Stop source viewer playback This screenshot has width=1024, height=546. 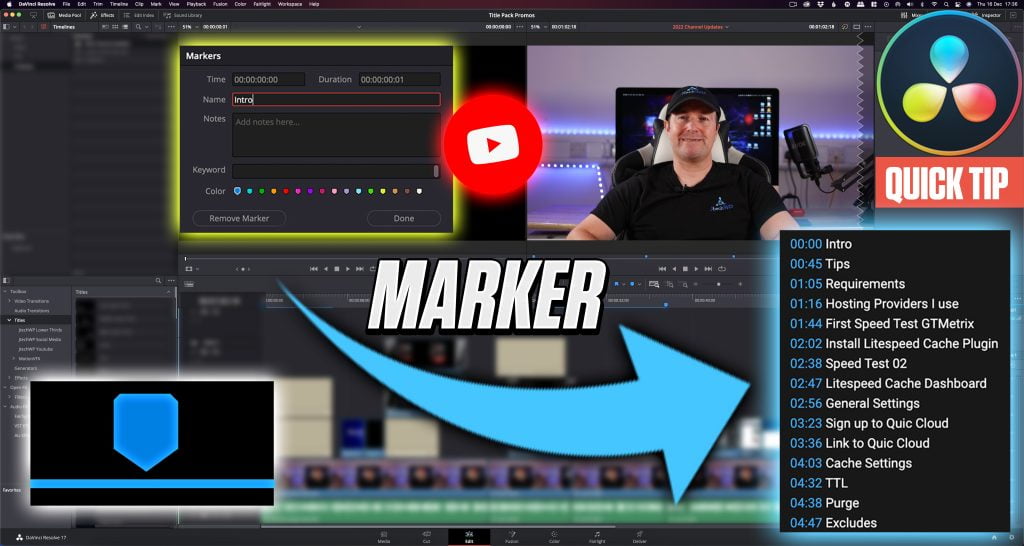(336, 268)
